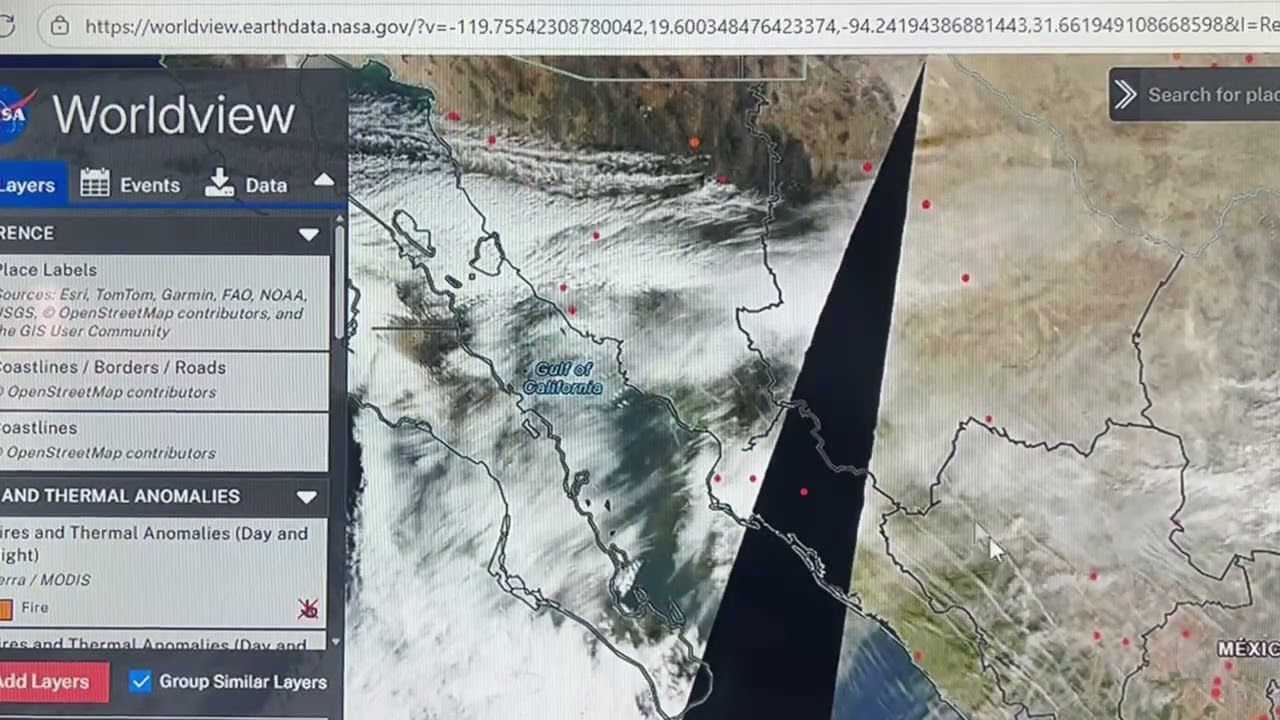Screen dimensions: 1280x720
Task: Click the crossed-out pointer icon on fire layer
Action: coord(308,608)
